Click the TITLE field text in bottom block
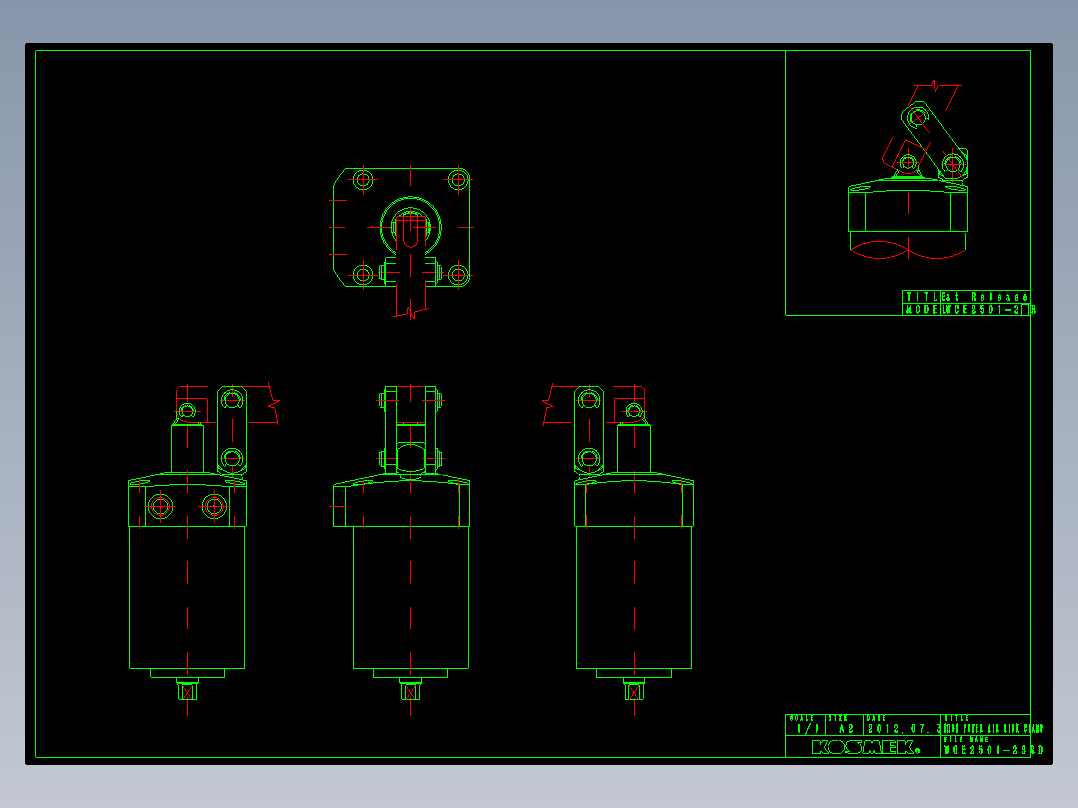The width and height of the screenshot is (1078, 808). click(993, 728)
